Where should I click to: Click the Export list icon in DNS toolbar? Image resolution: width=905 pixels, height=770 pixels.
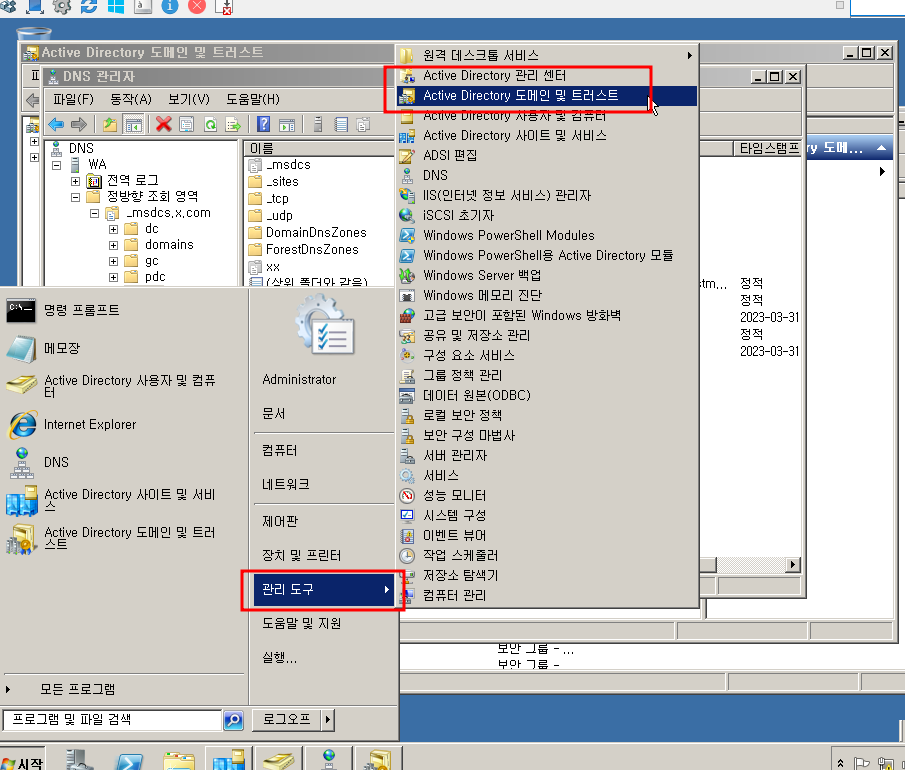[233, 124]
